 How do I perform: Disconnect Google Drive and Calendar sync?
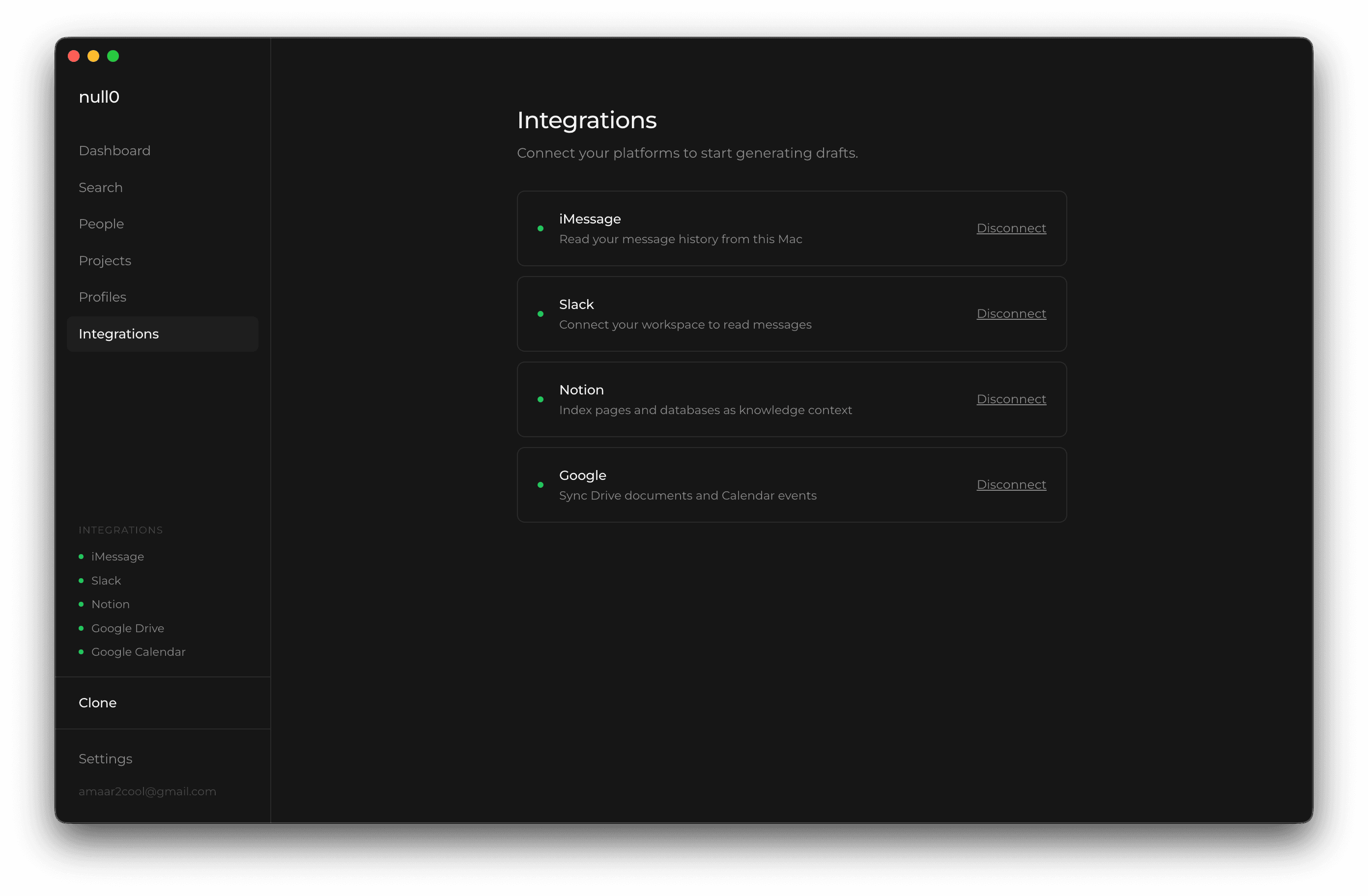tap(1011, 484)
